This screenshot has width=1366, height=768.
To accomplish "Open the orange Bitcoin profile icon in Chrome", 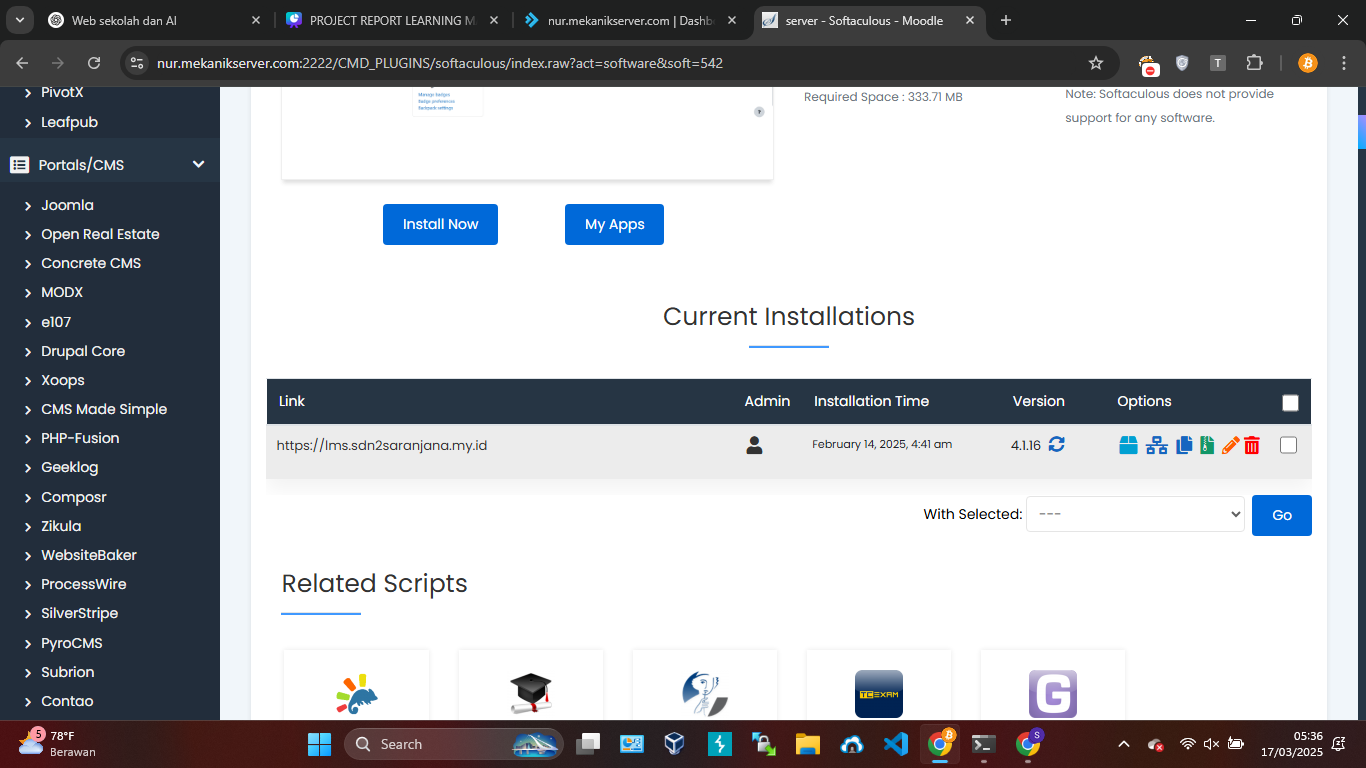I will pyautogui.click(x=1308, y=63).
